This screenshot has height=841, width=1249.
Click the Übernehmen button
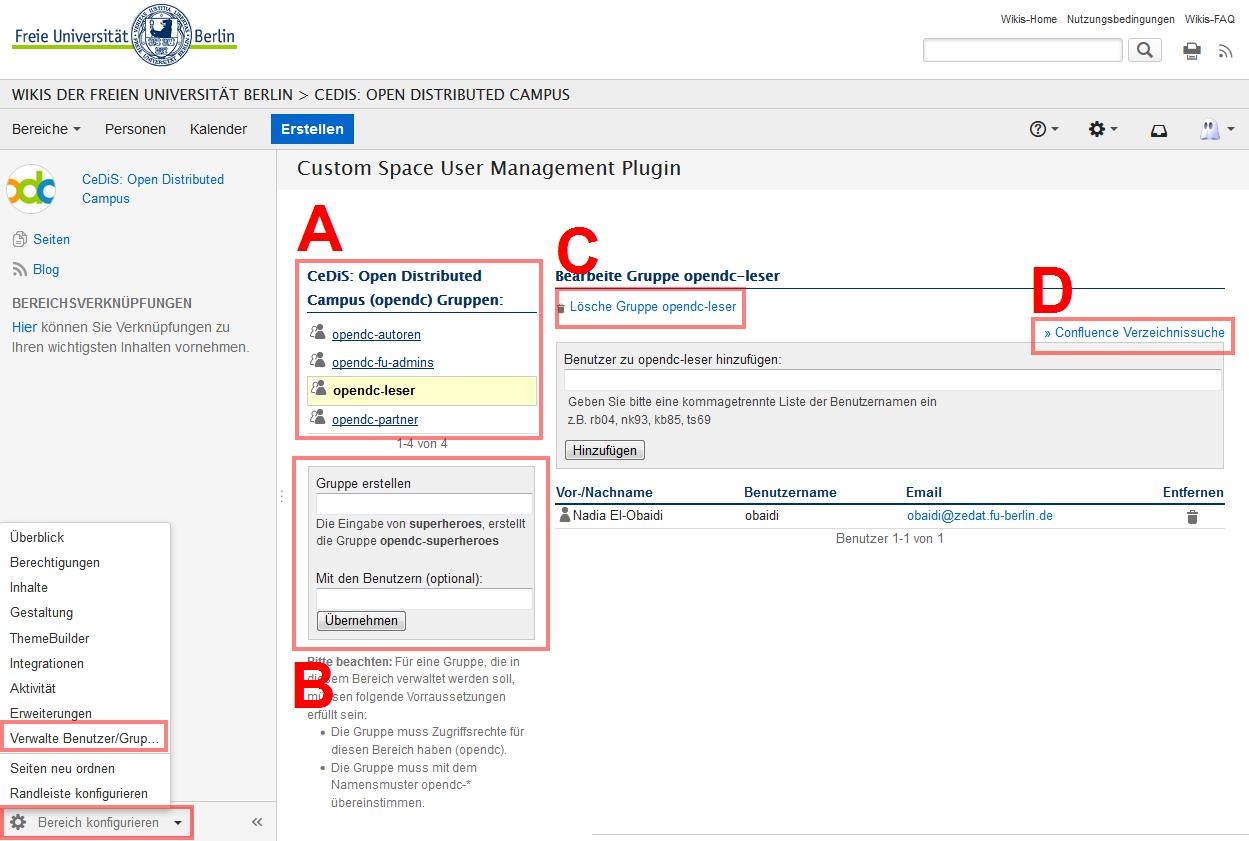point(361,620)
